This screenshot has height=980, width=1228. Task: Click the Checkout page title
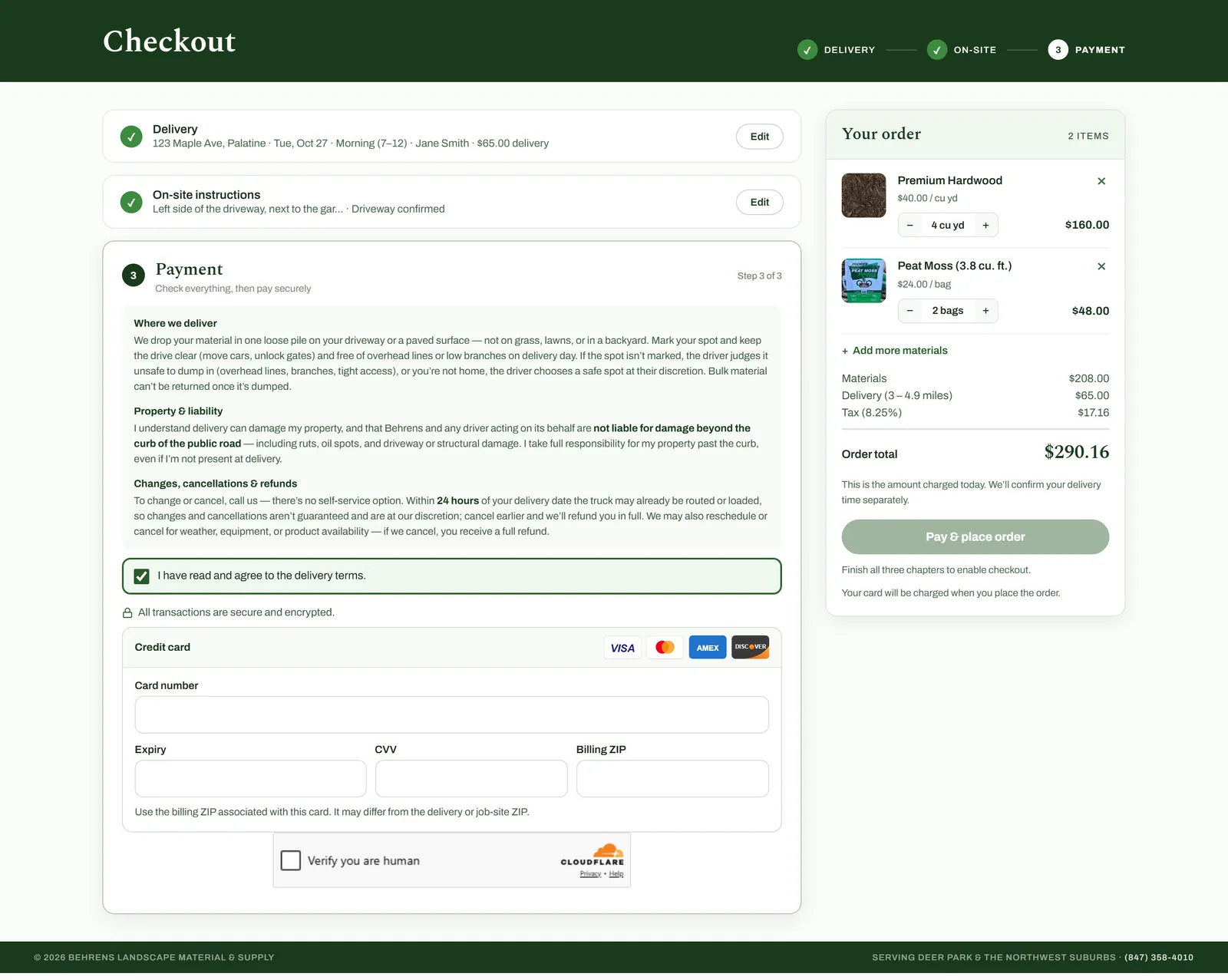(x=170, y=41)
